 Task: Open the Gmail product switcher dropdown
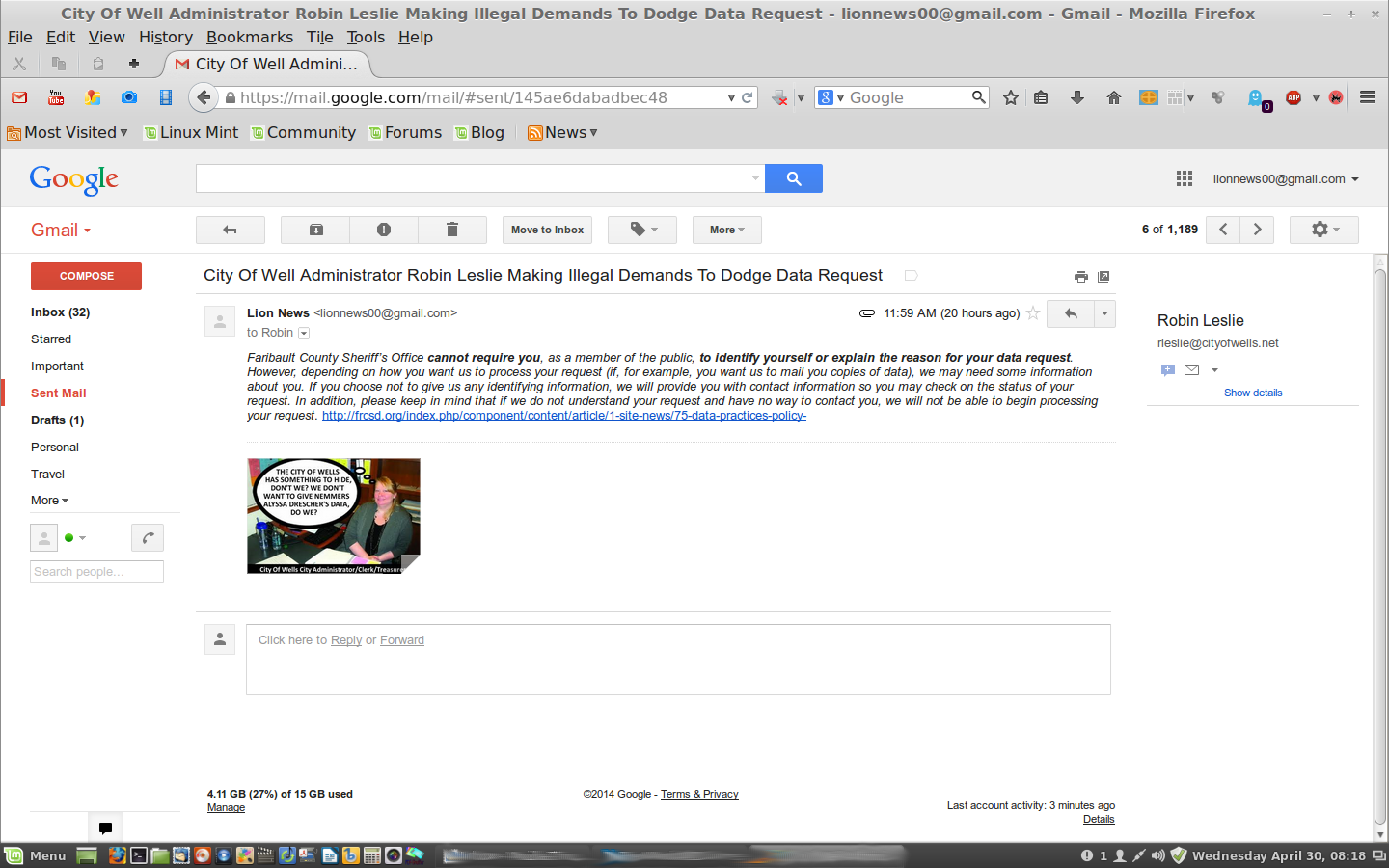click(61, 230)
